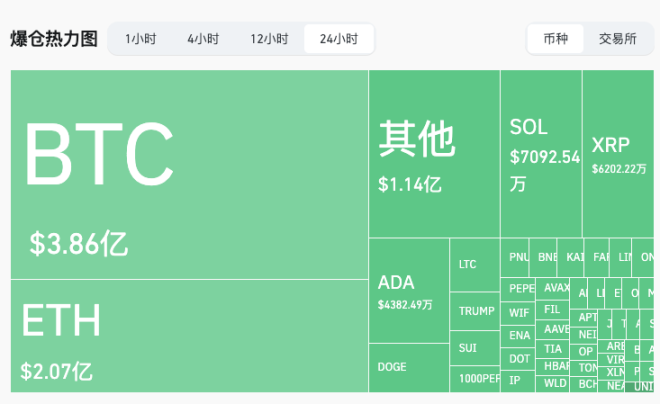Toggle heatmap view to 币种

[x=556, y=39]
